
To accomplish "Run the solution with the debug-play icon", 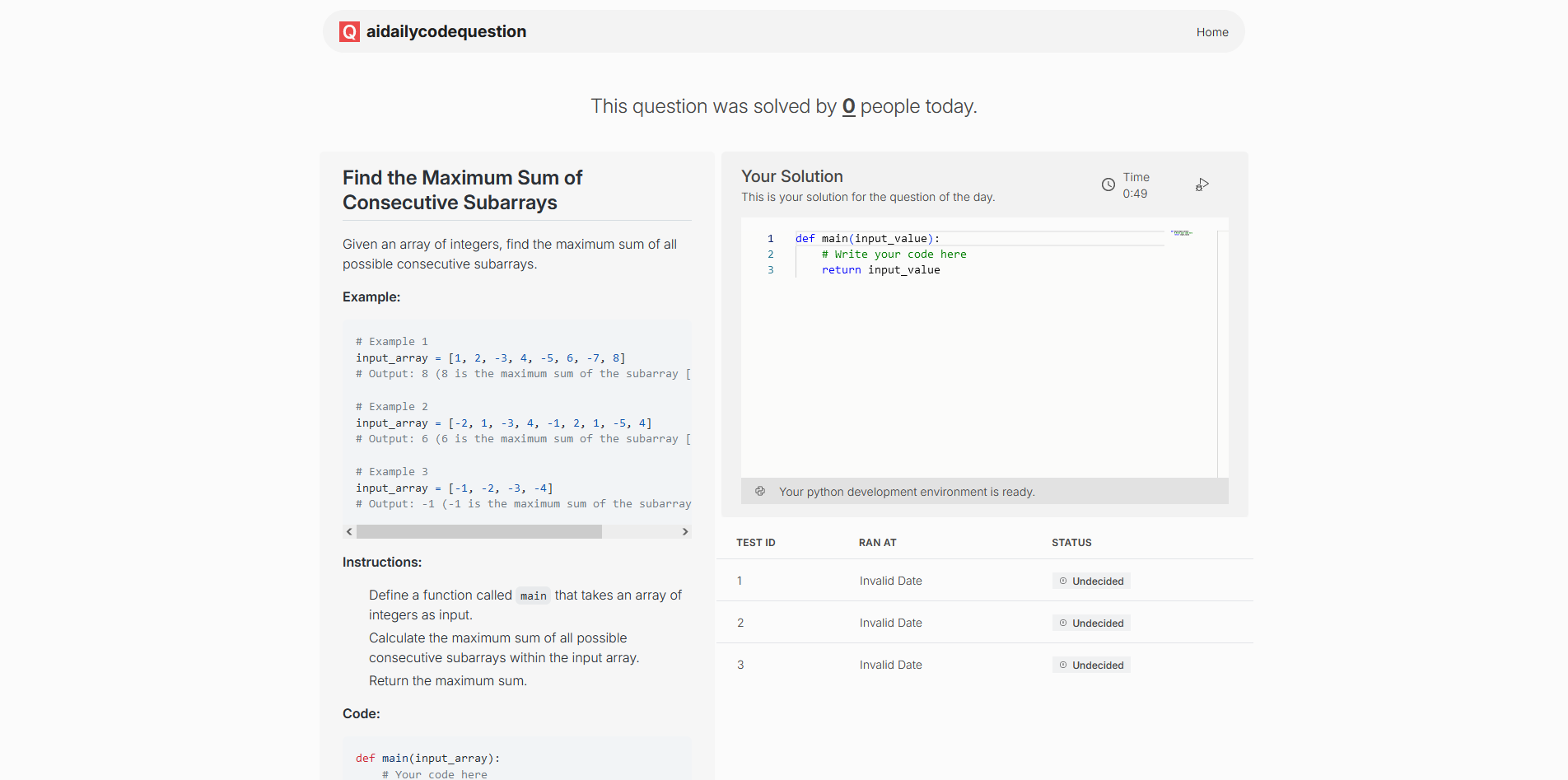I will [1202, 184].
